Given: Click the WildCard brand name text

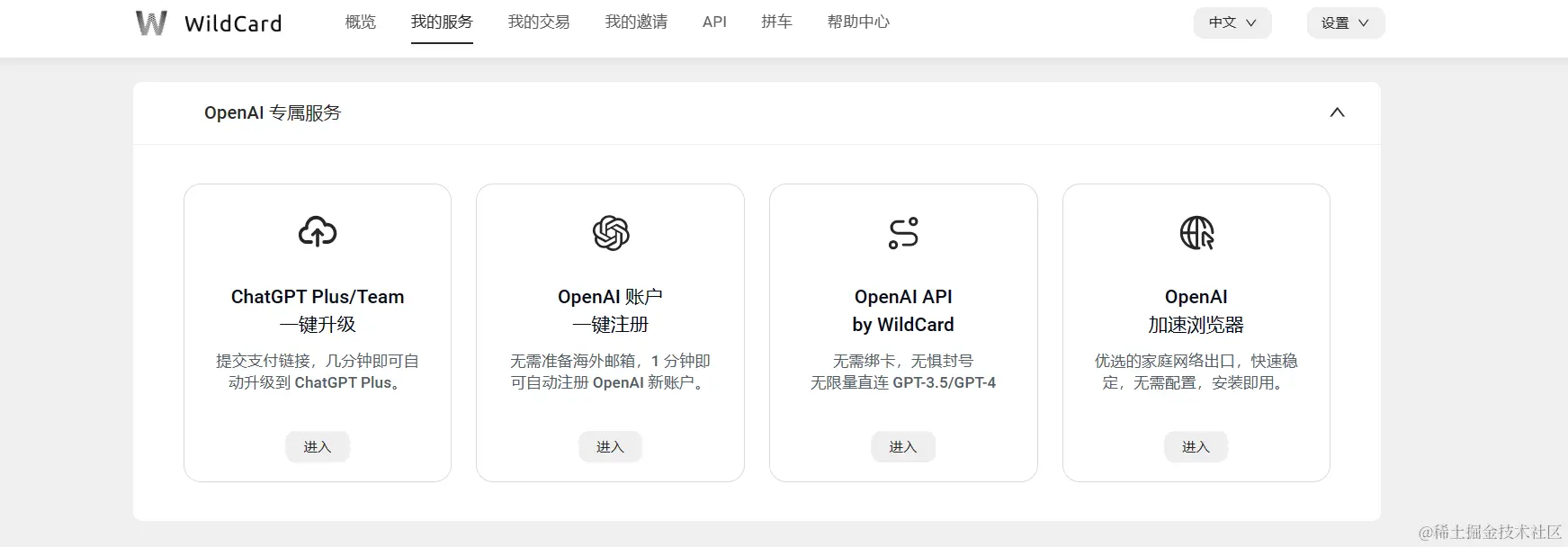Looking at the screenshot, I should point(233,23).
